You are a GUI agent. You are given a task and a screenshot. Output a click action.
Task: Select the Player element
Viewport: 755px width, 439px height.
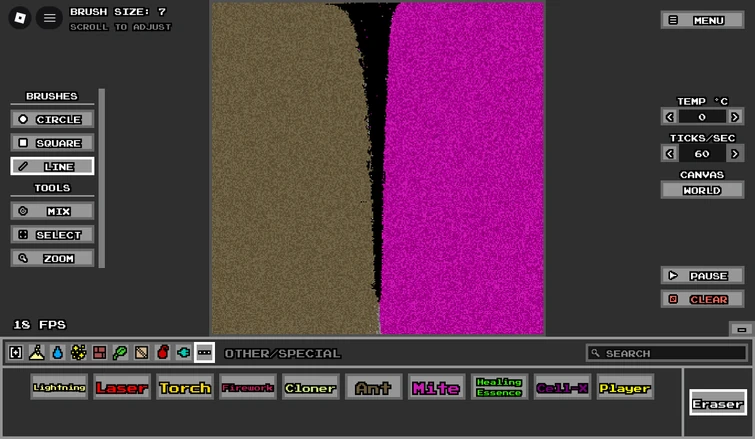coord(625,387)
